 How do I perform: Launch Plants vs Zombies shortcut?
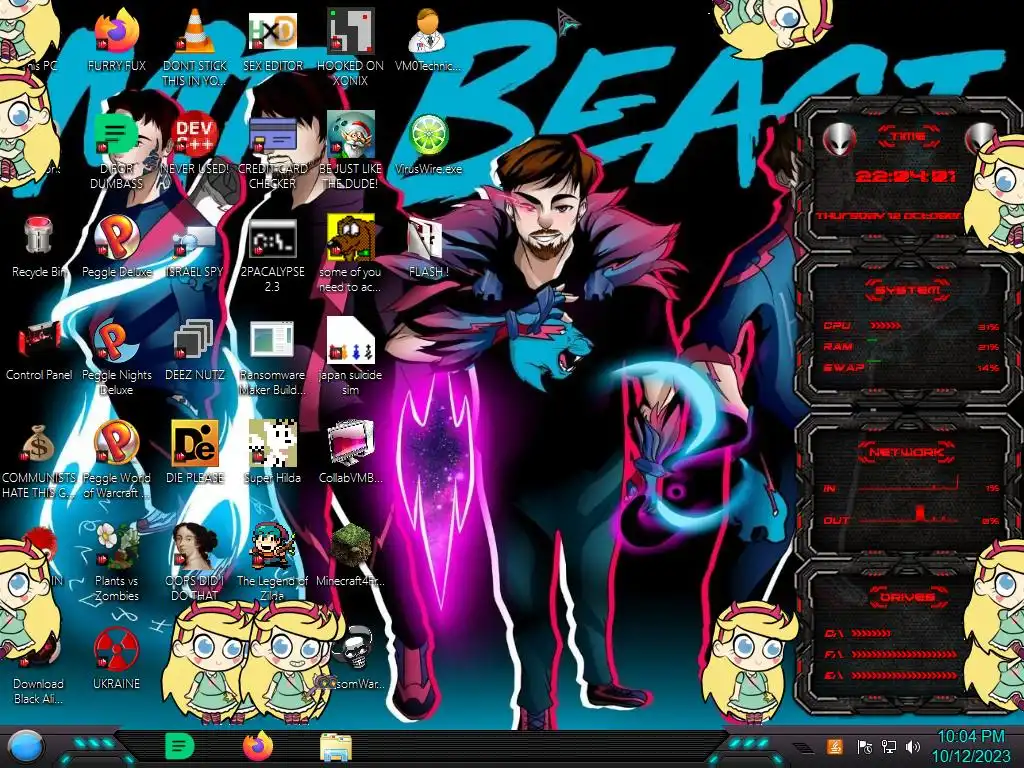[116, 546]
